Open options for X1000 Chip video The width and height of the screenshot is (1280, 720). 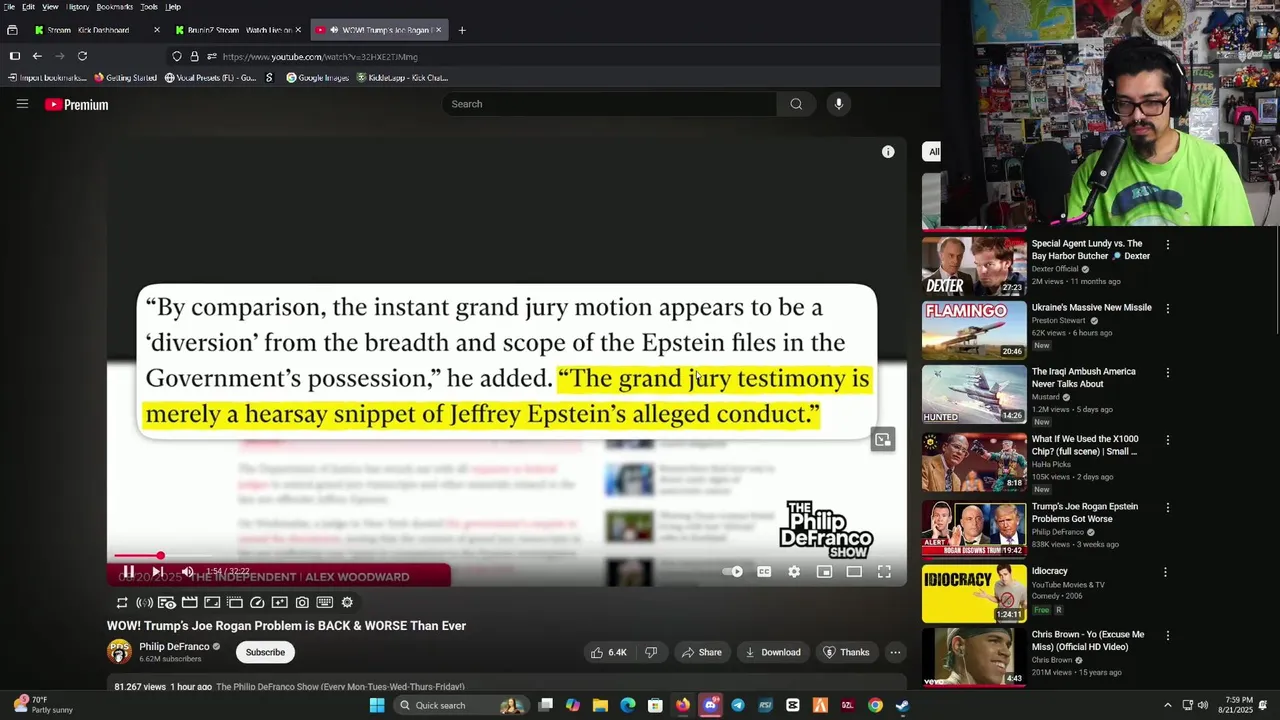(1167, 440)
